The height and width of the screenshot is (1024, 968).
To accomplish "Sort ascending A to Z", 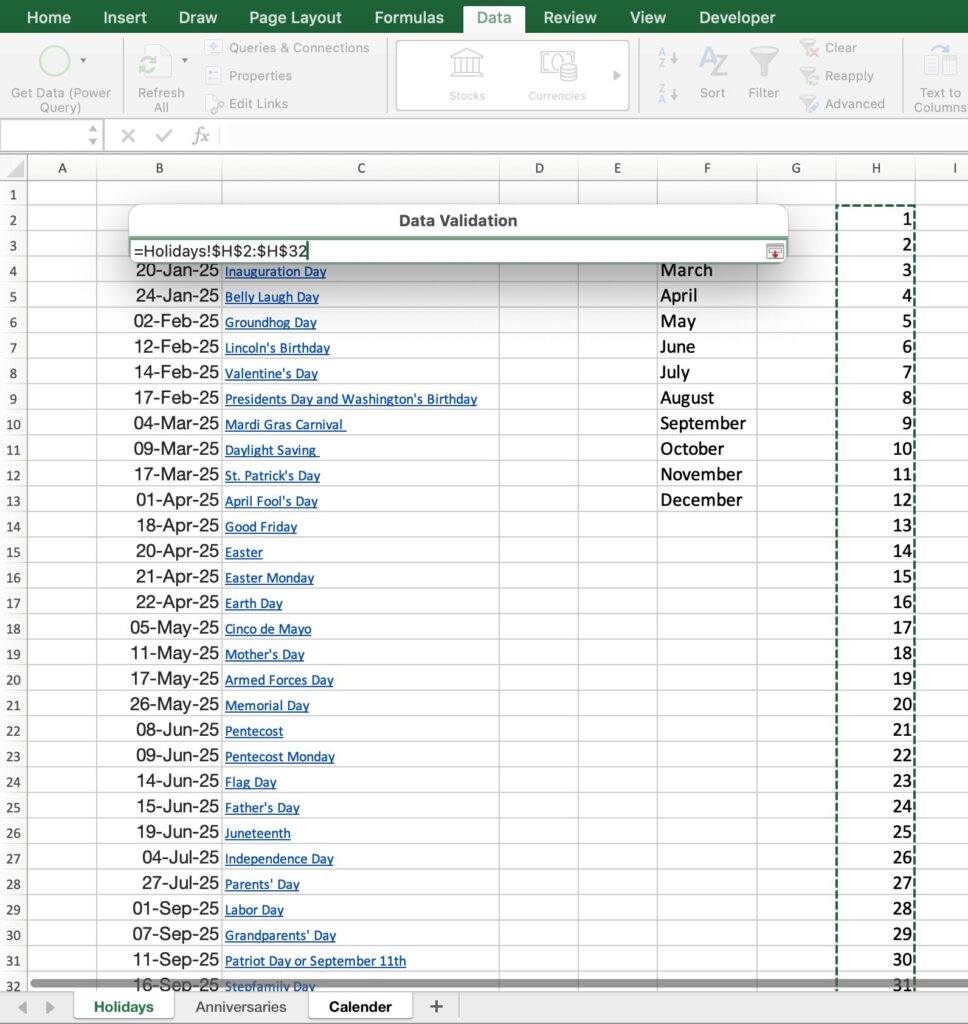I will pyautogui.click(x=668, y=57).
